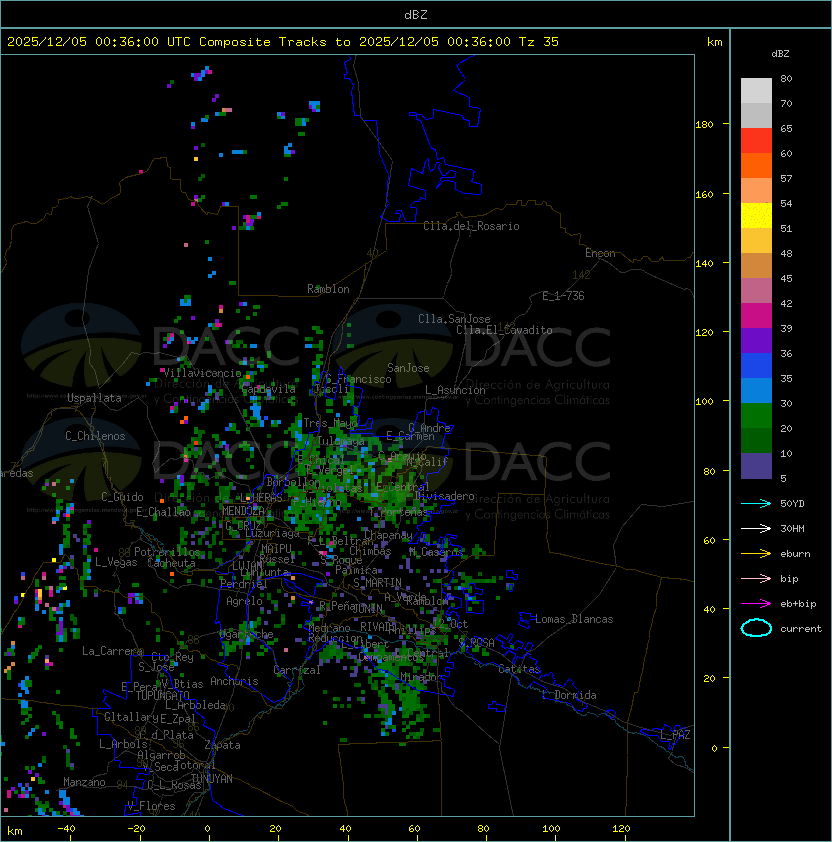
Task: Pick the red 60-65 dBZ color swatch
Action: [756, 141]
